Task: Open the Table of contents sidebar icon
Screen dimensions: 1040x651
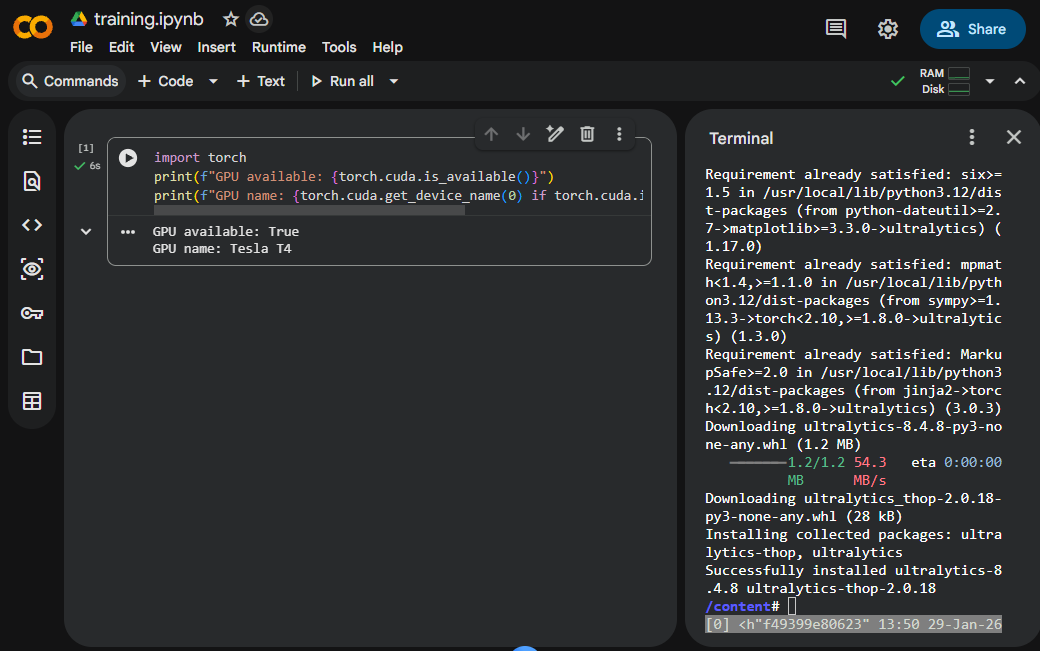Action: tap(32, 137)
